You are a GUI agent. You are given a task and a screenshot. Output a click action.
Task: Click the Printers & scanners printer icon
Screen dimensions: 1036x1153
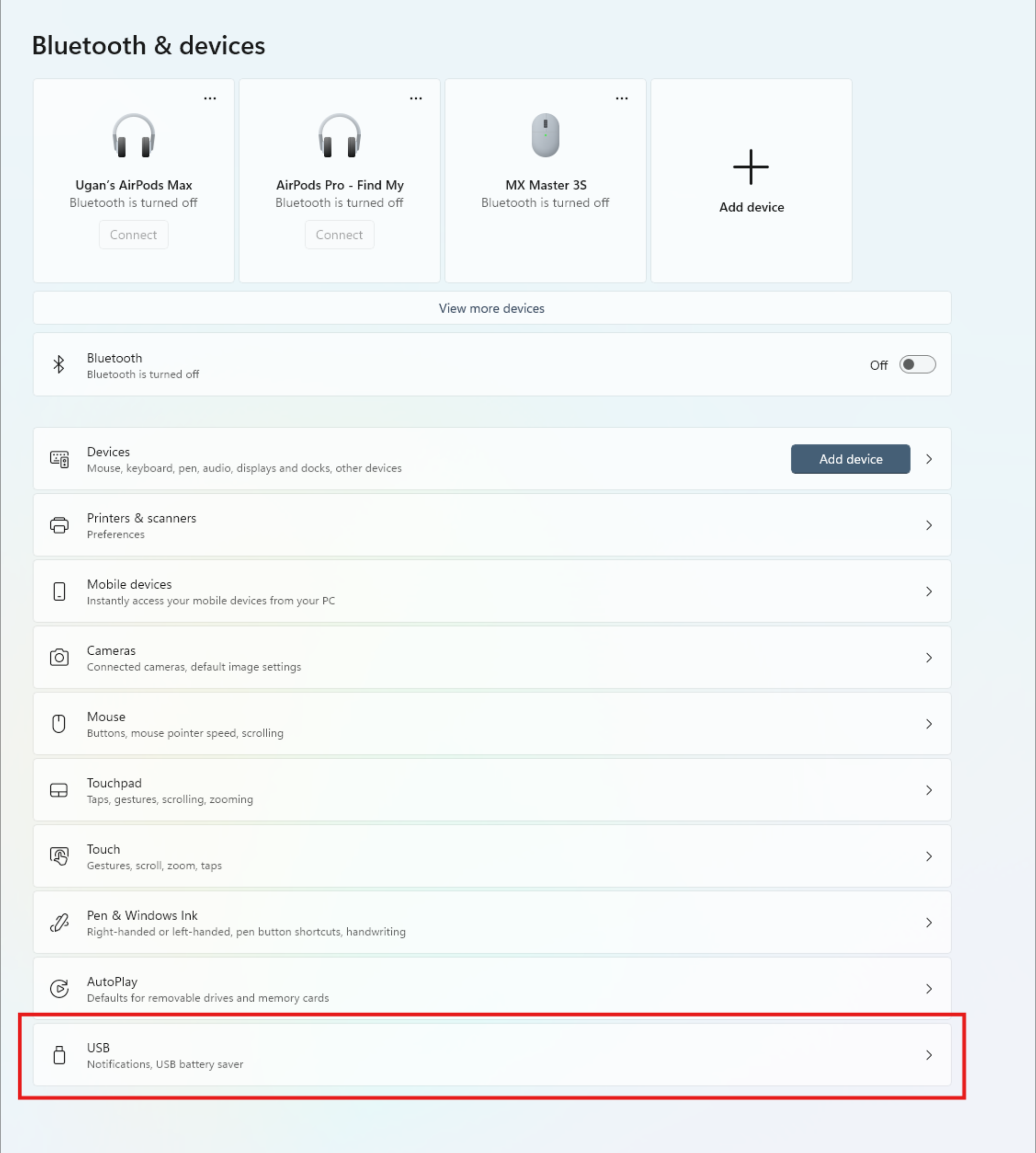pyautogui.click(x=59, y=525)
